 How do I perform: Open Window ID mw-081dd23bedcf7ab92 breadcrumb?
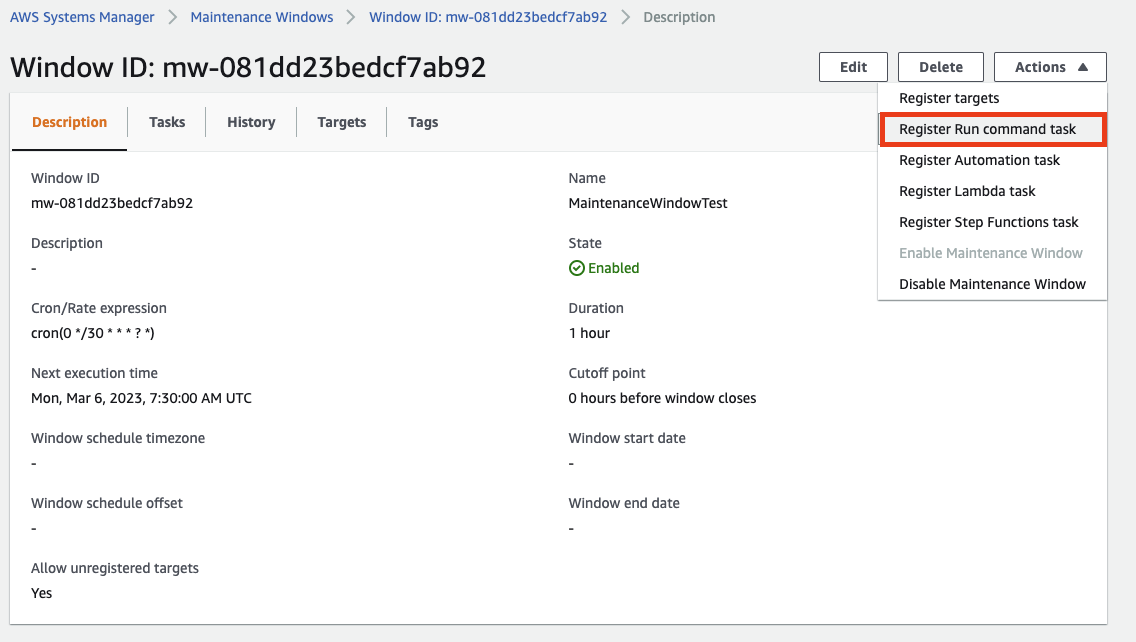(488, 17)
